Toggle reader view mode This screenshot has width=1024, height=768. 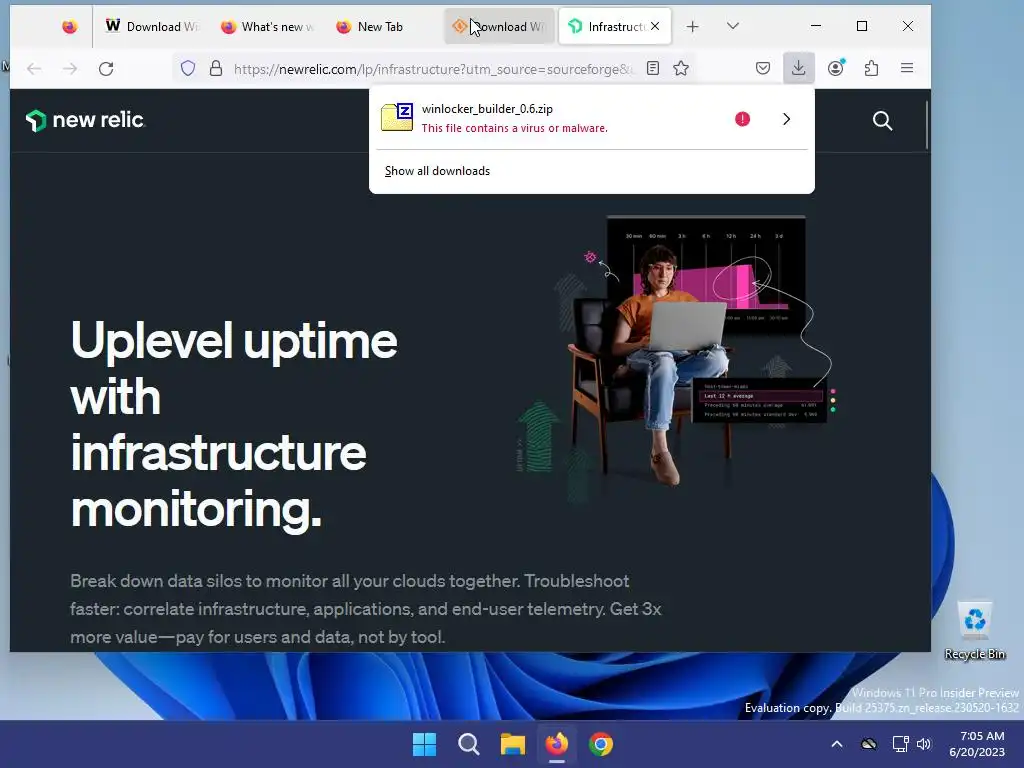tap(652, 68)
